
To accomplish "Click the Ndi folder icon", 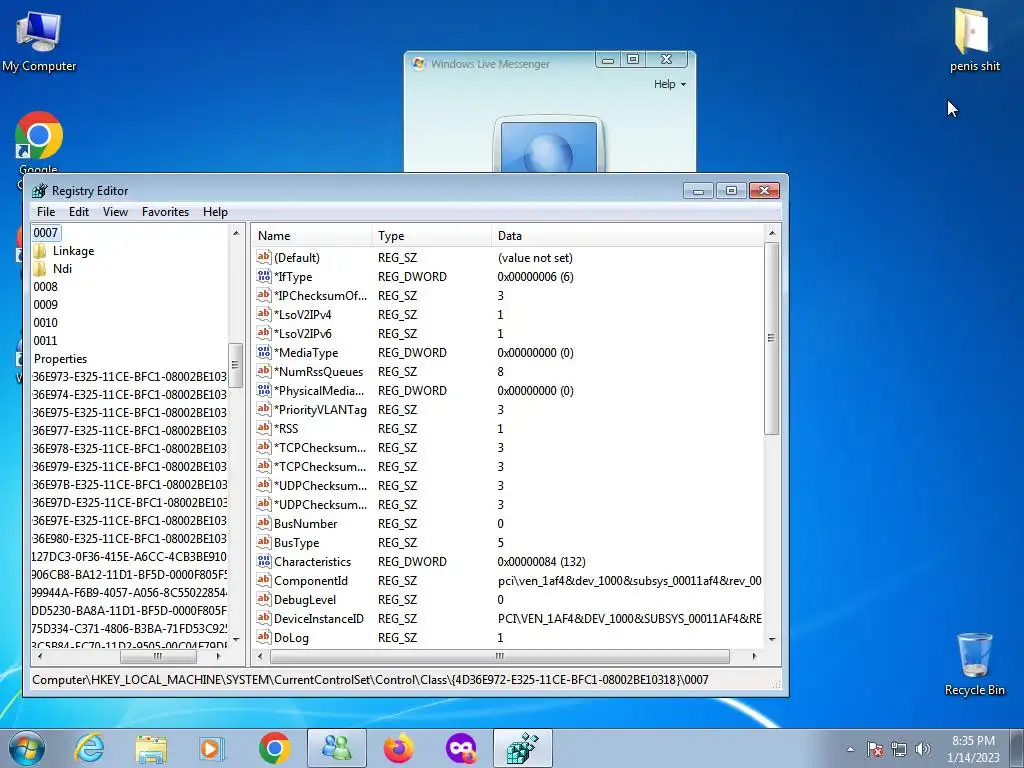I will click(40, 268).
